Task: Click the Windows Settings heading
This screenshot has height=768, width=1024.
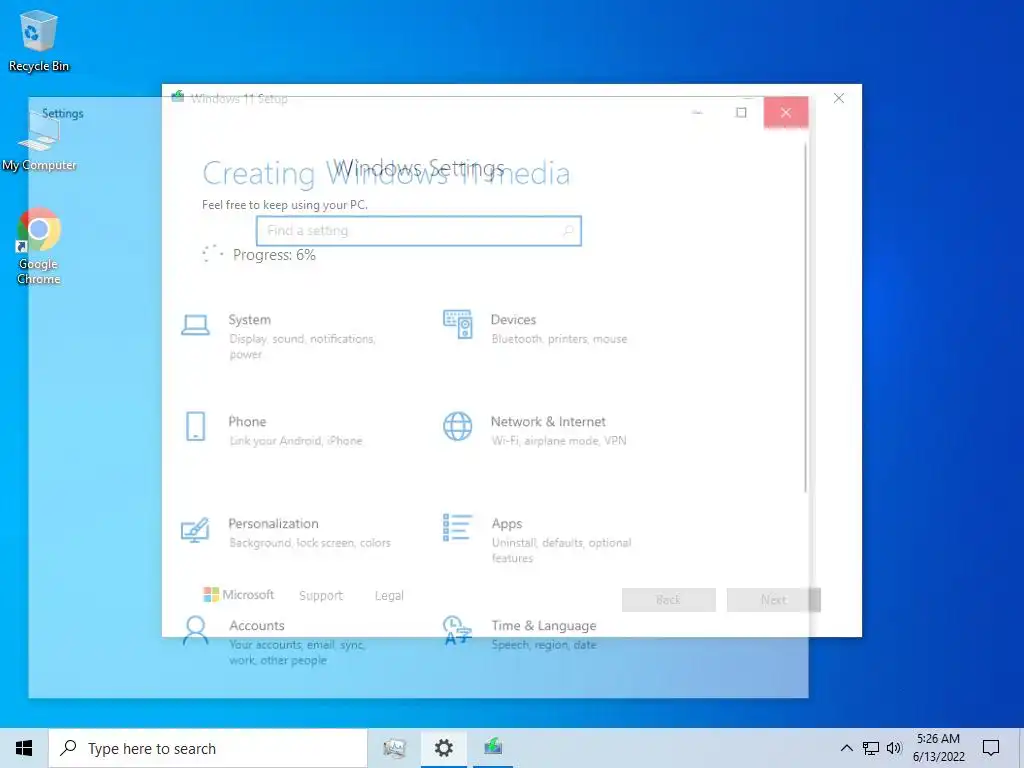Action: tap(419, 168)
